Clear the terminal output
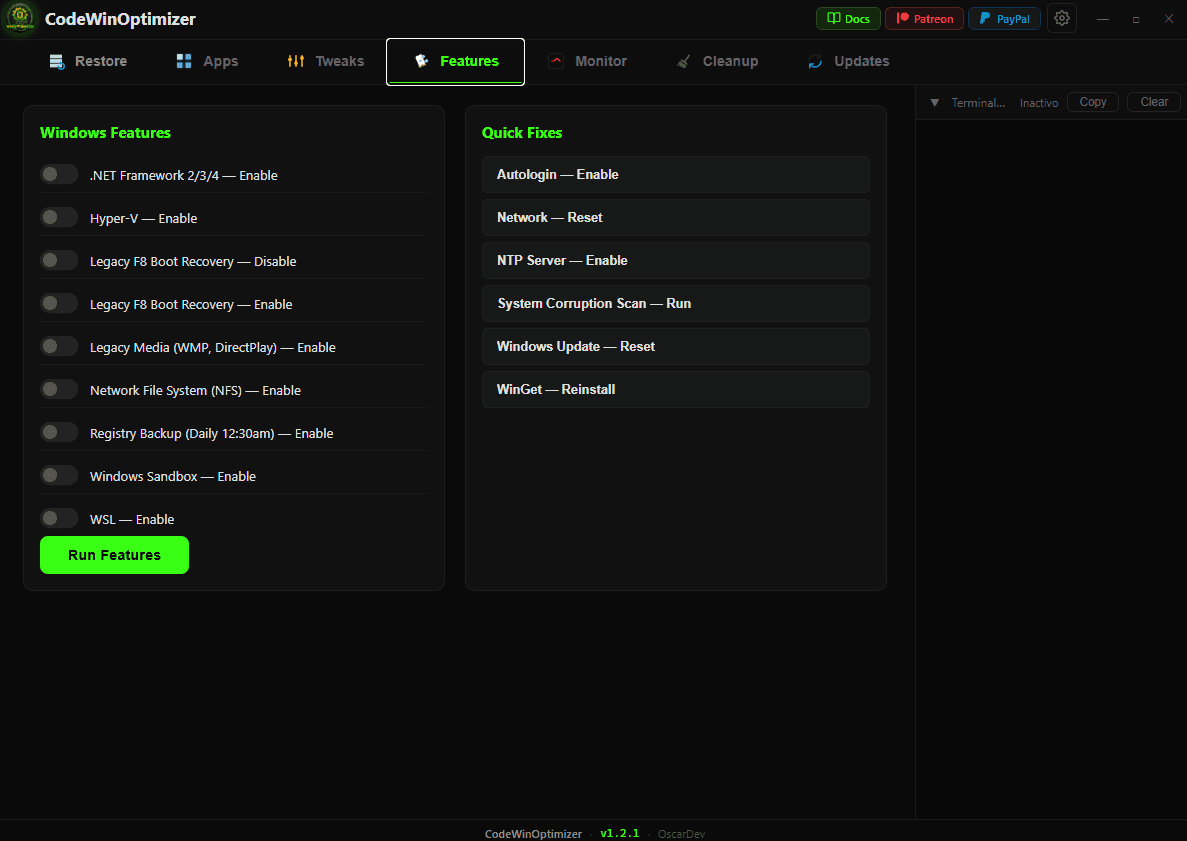 click(x=1154, y=102)
